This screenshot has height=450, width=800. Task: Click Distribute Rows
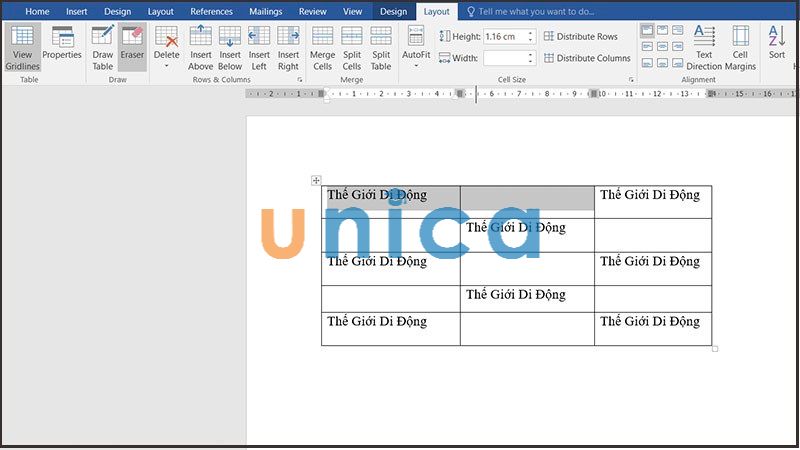pos(581,37)
